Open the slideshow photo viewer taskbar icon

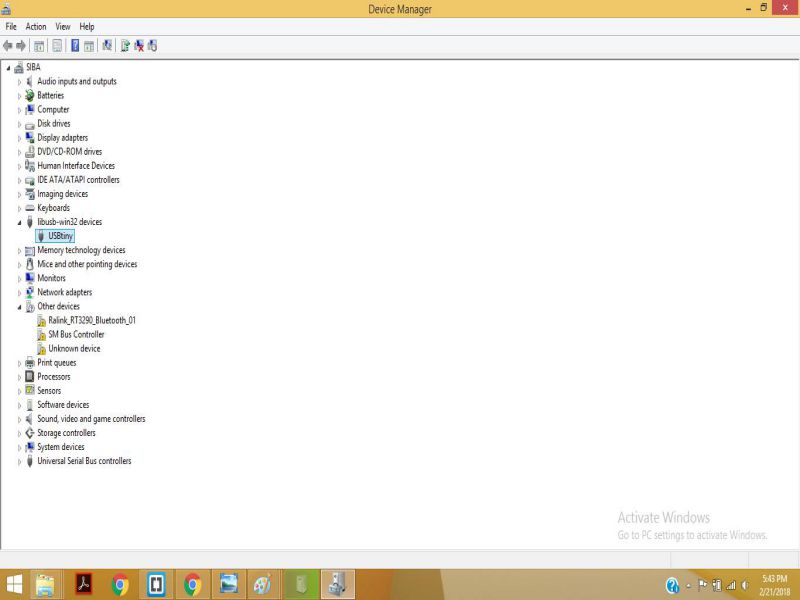coord(229,585)
